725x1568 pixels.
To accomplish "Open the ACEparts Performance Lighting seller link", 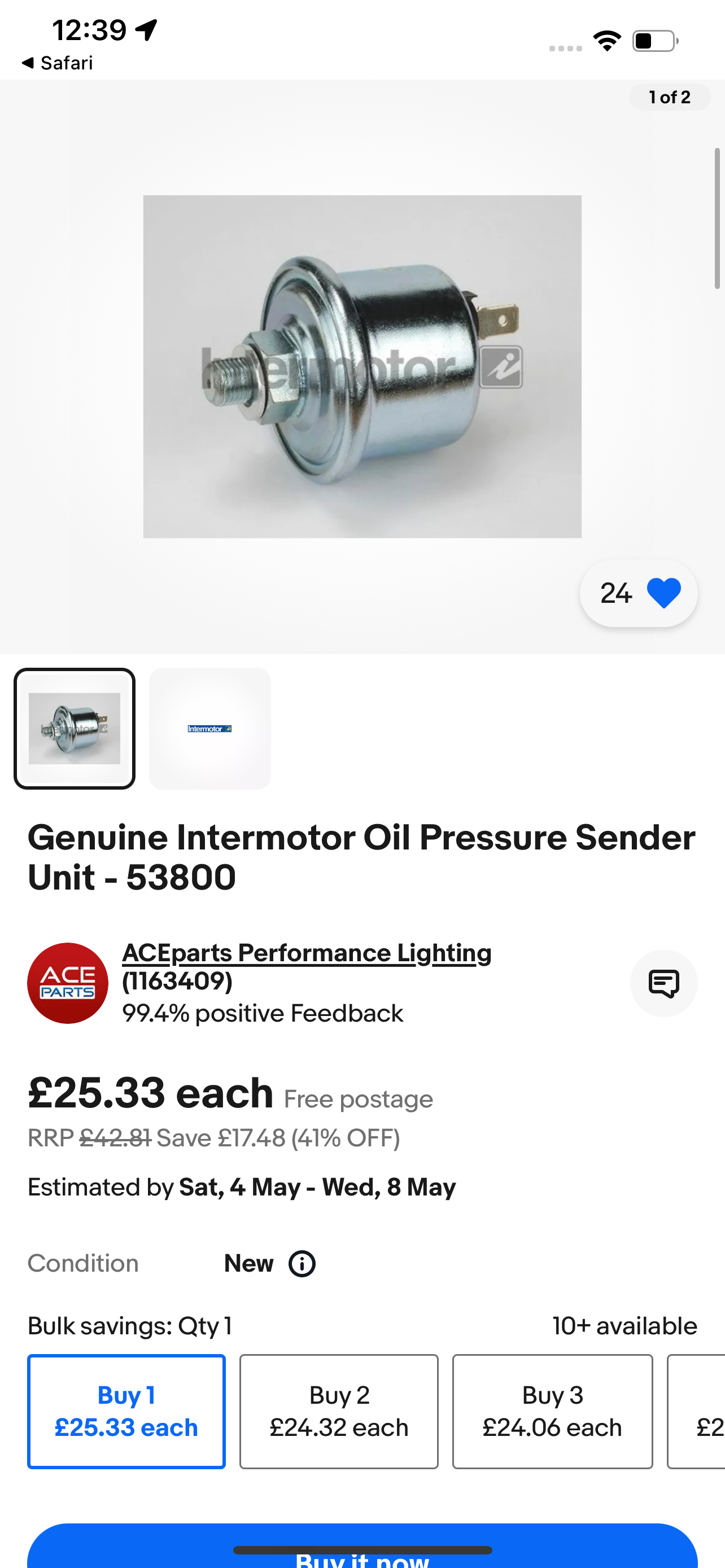I will pos(306,953).
